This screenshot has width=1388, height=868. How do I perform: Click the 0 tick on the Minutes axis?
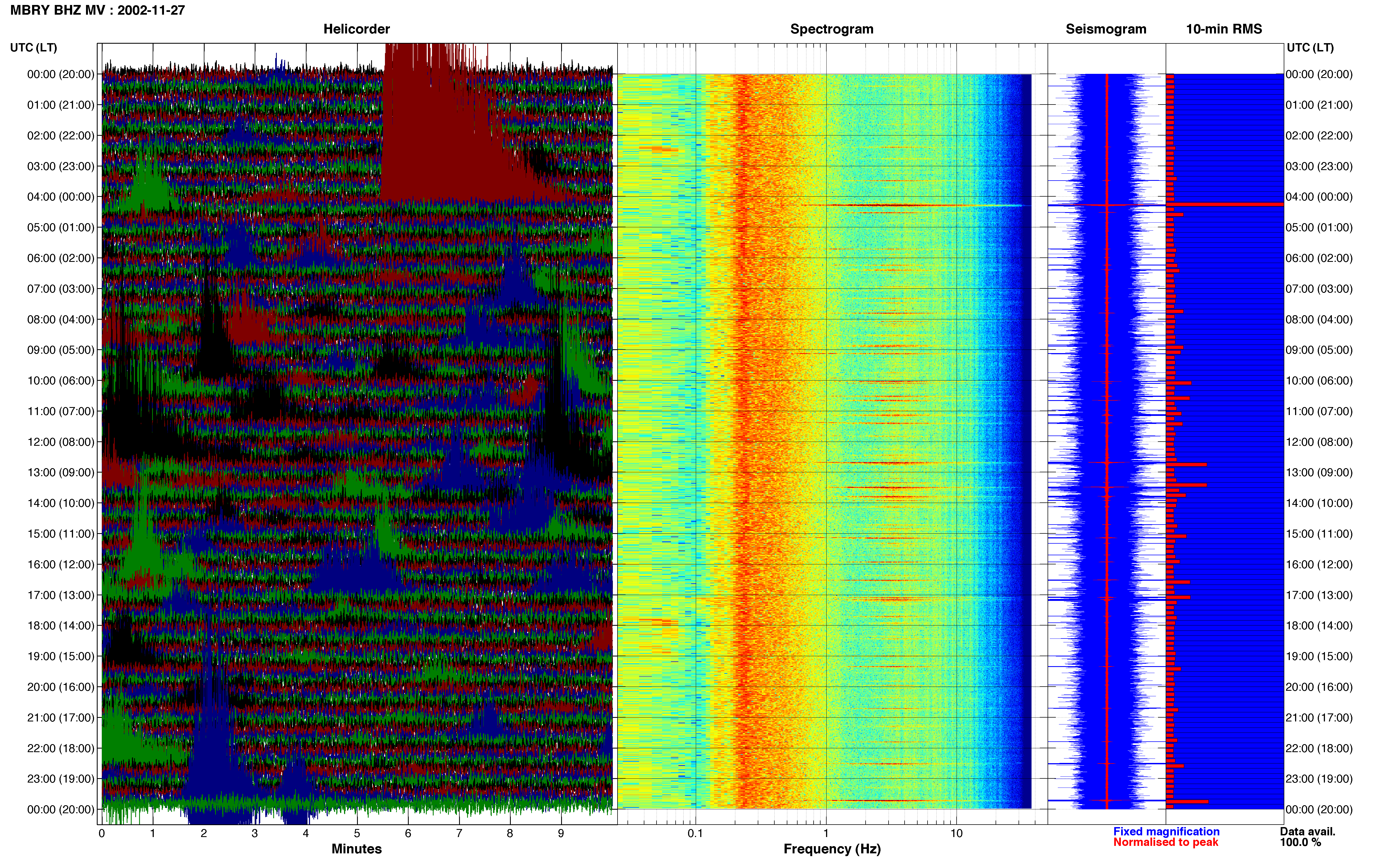[101, 833]
